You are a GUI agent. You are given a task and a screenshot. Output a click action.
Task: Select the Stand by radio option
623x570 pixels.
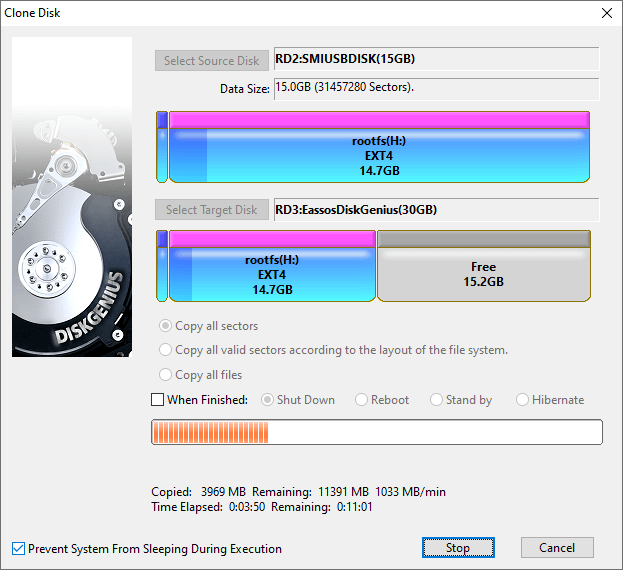[x=437, y=400]
